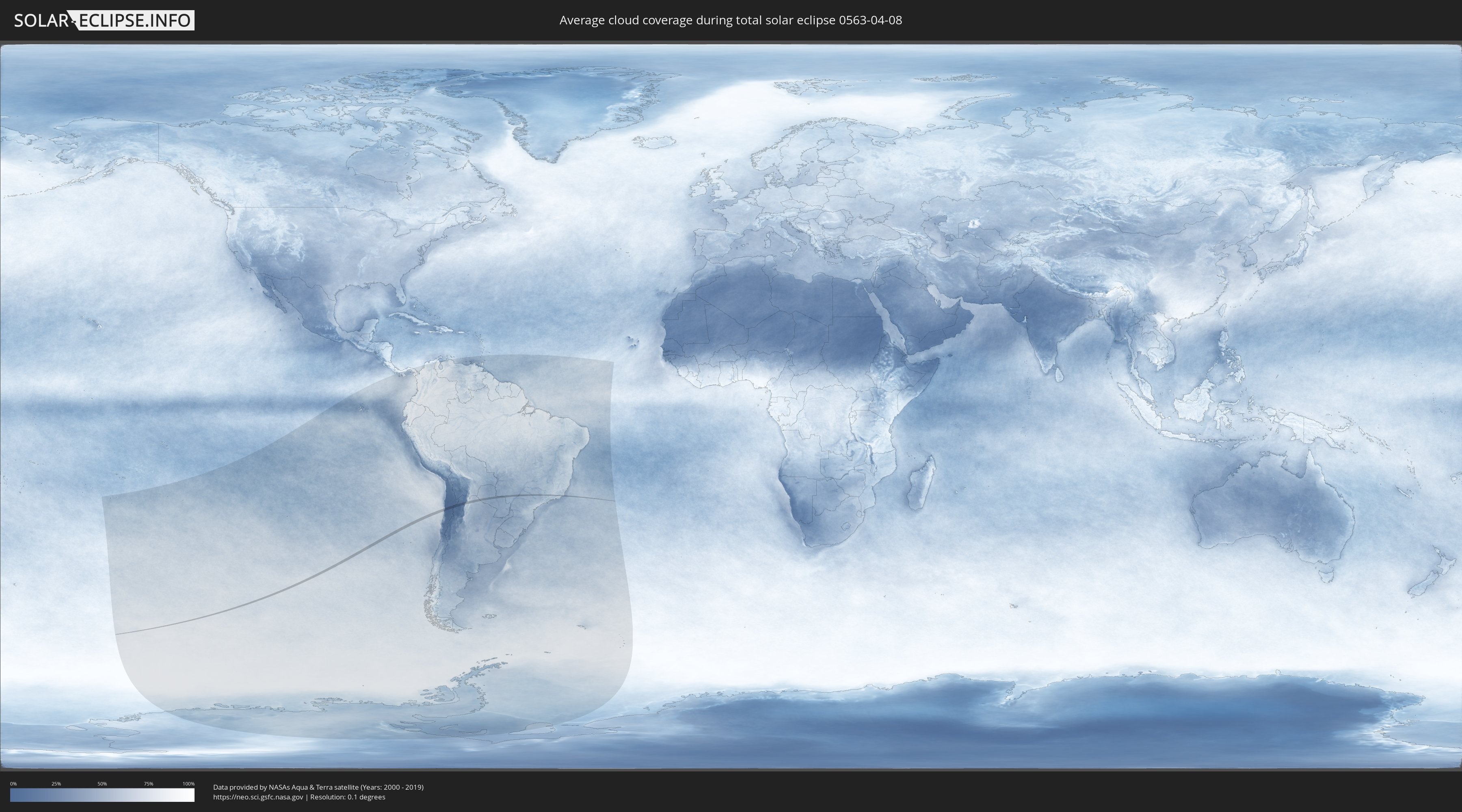Screen dimensions: 1462x812
Task: Click the 'Resolution: 0.1 degrees' text
Action: [347, 797]
